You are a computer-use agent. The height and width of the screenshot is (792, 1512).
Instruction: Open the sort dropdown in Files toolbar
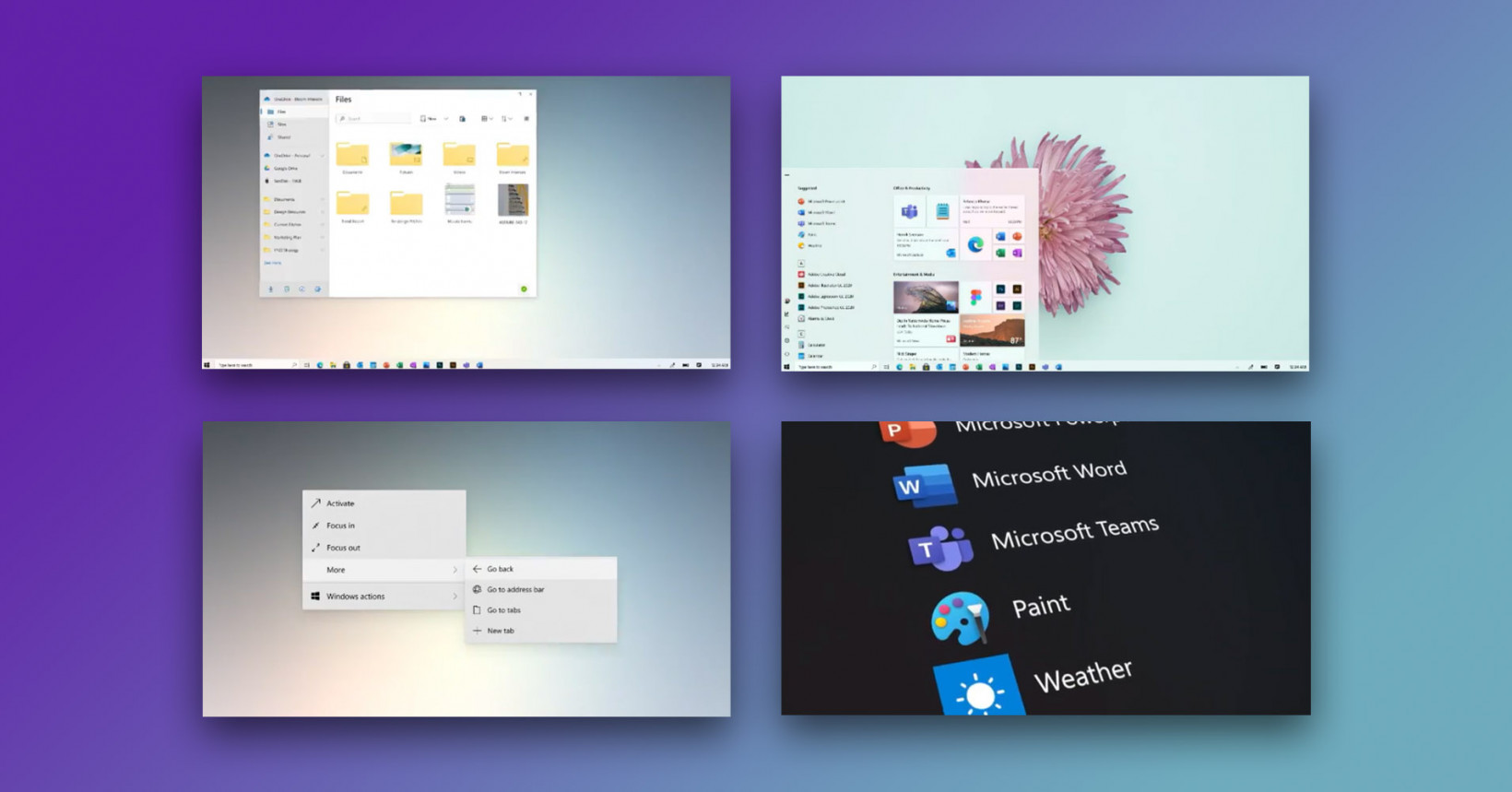tap(506, 119)
